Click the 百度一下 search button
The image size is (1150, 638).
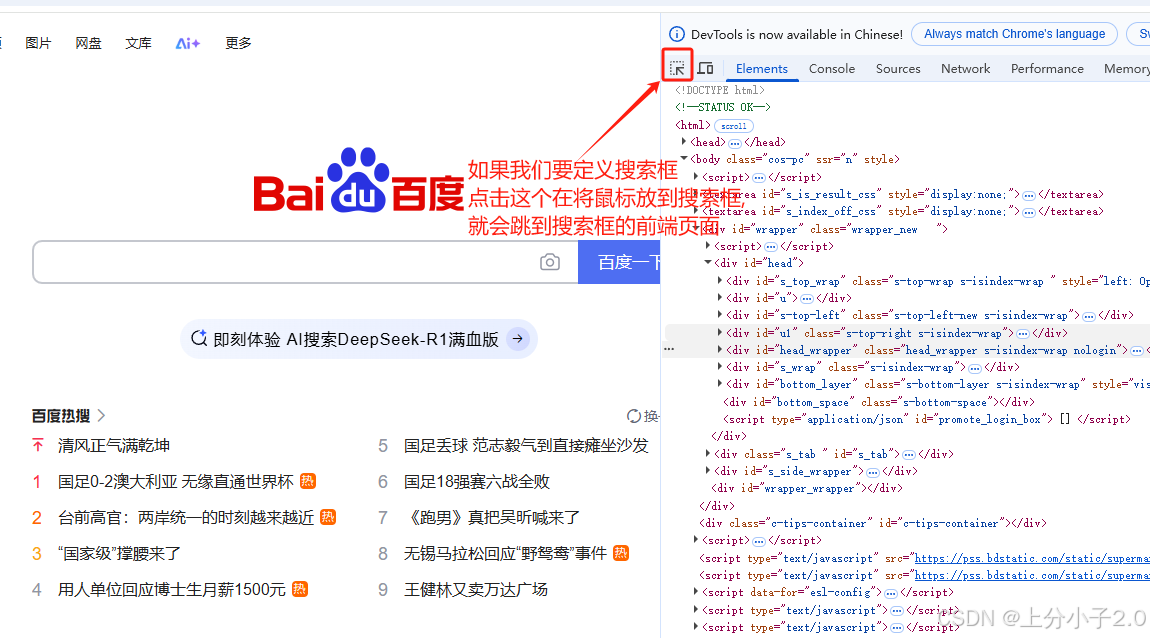(620, 262)
